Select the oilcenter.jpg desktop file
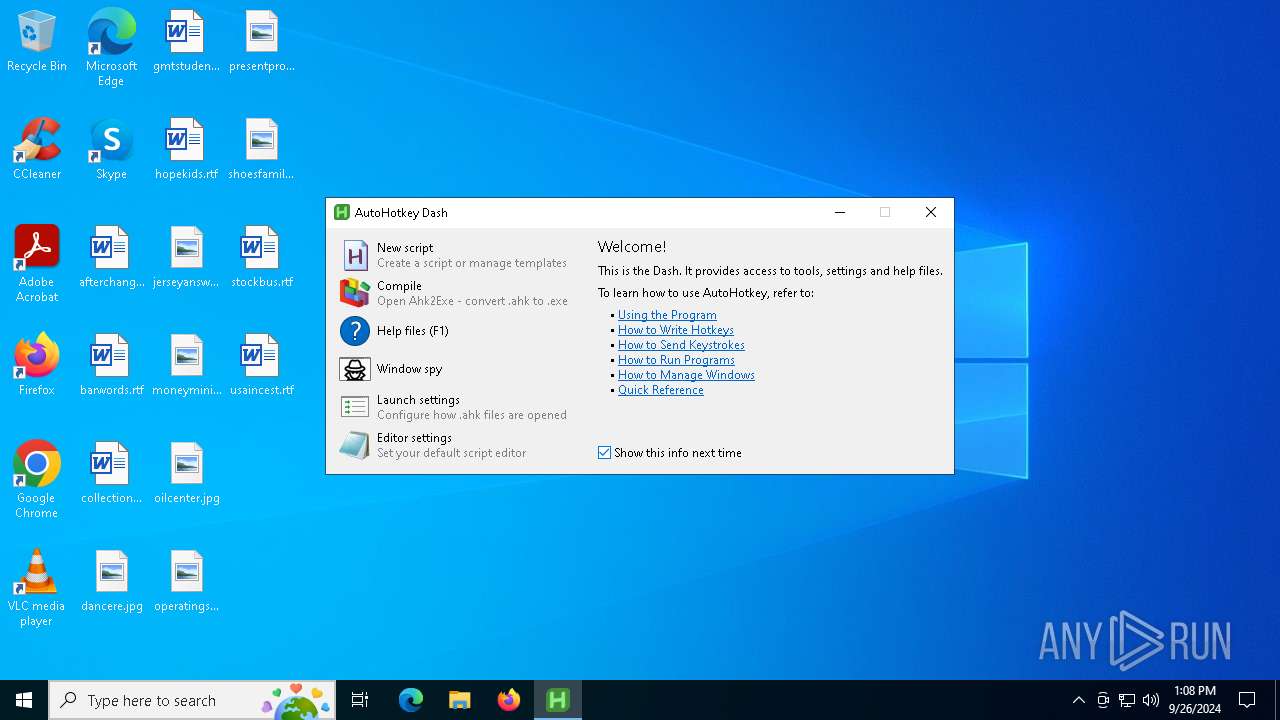The width and height of the screenshot is (1280, 720). (x=186, y=473)
